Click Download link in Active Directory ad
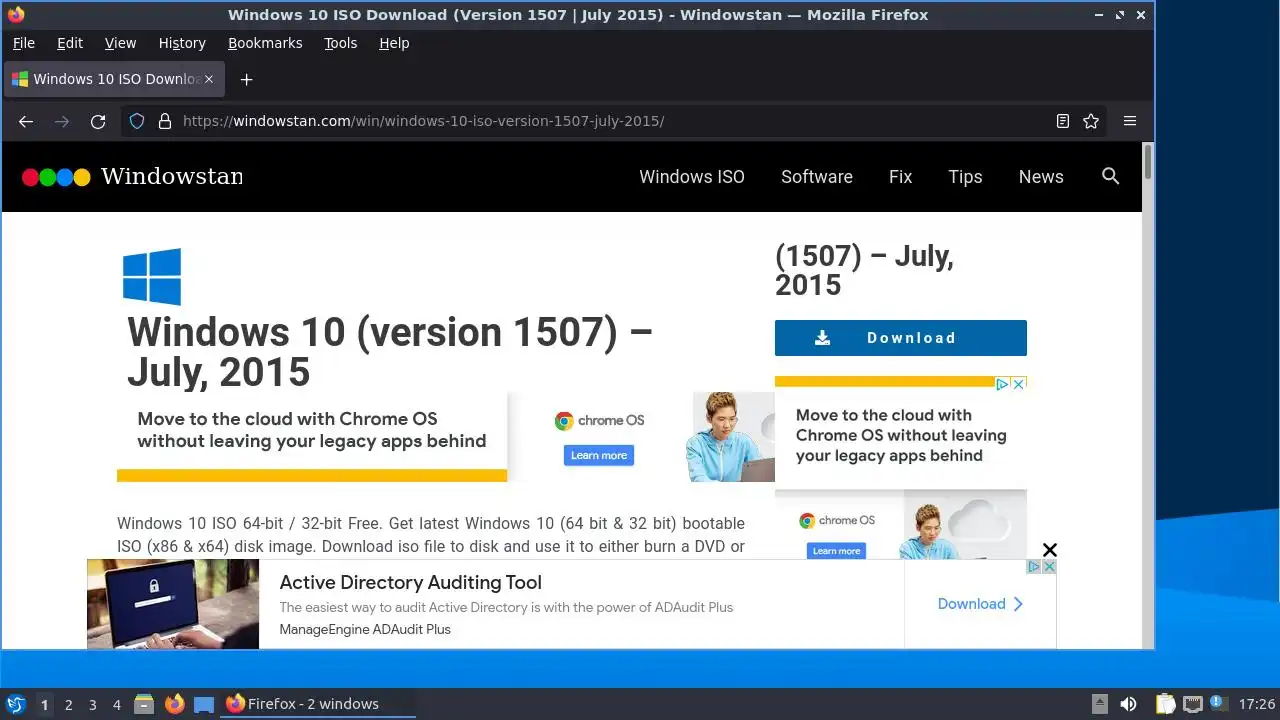 click(980, 604)
